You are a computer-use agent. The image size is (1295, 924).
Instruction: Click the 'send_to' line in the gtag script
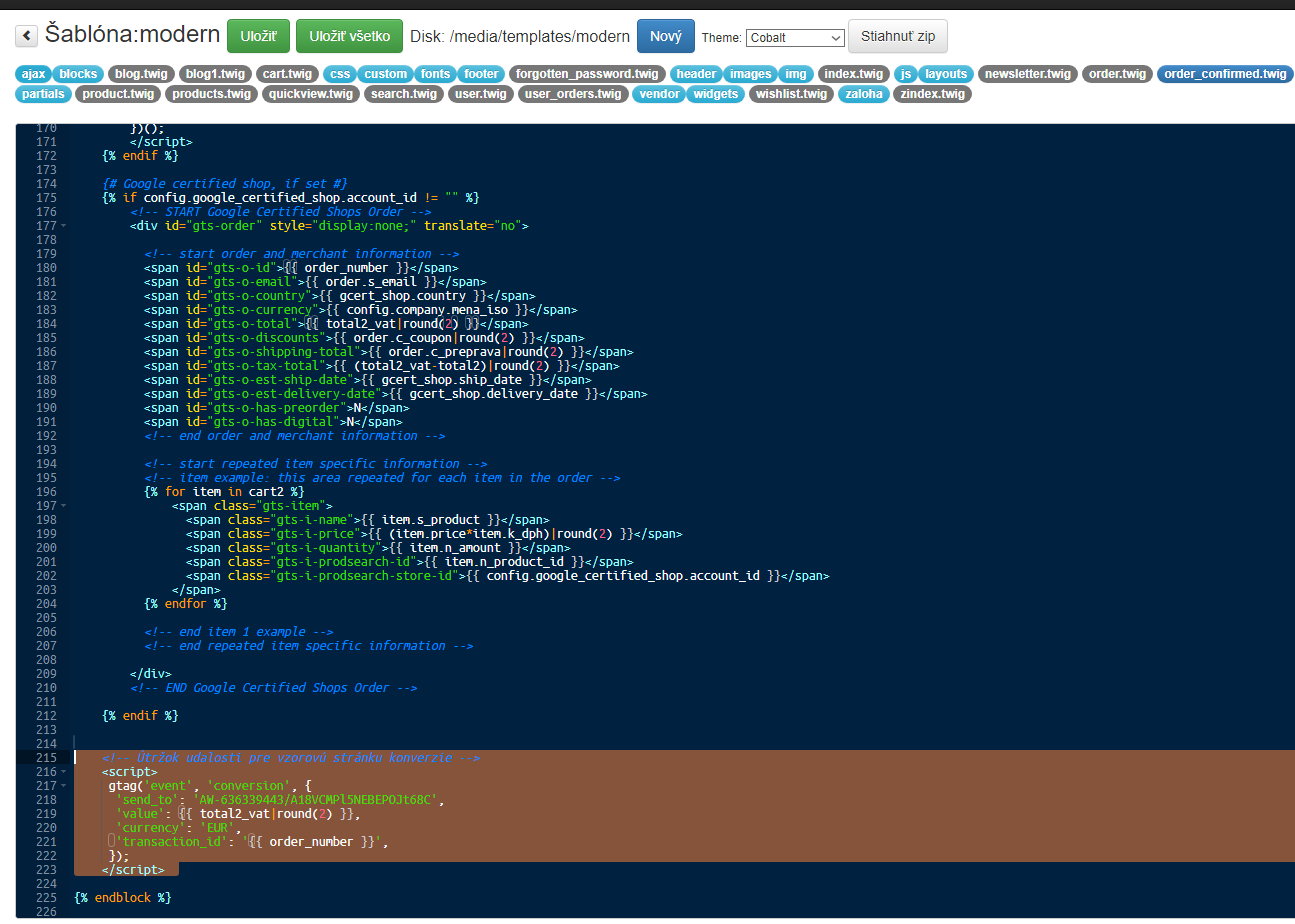pos(279,800)
